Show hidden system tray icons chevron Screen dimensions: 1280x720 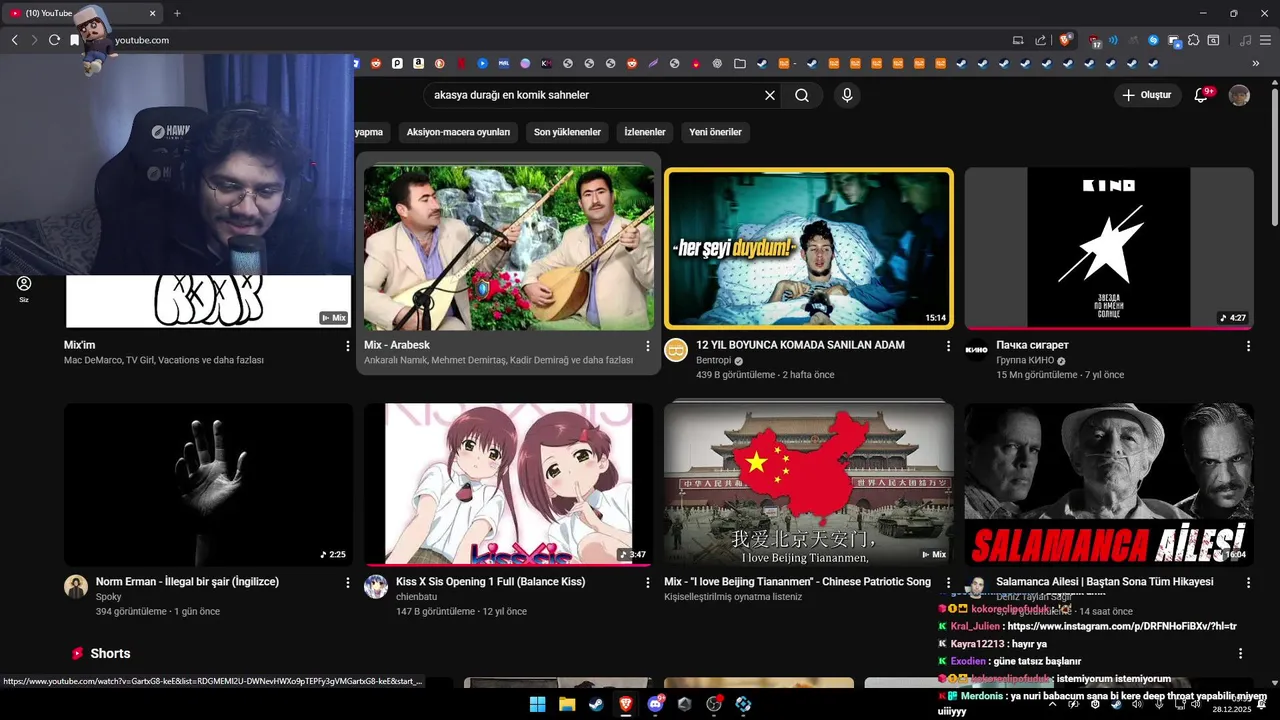coord(1052,704)
